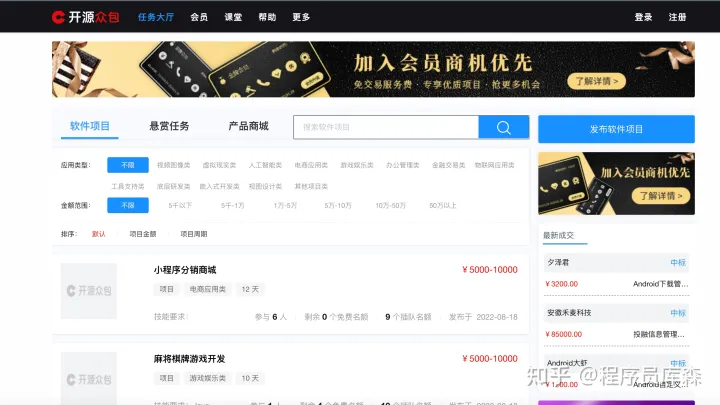720x405 pixels.
Task: Switch to the 软件项目 tab
Action: [90, 126]
